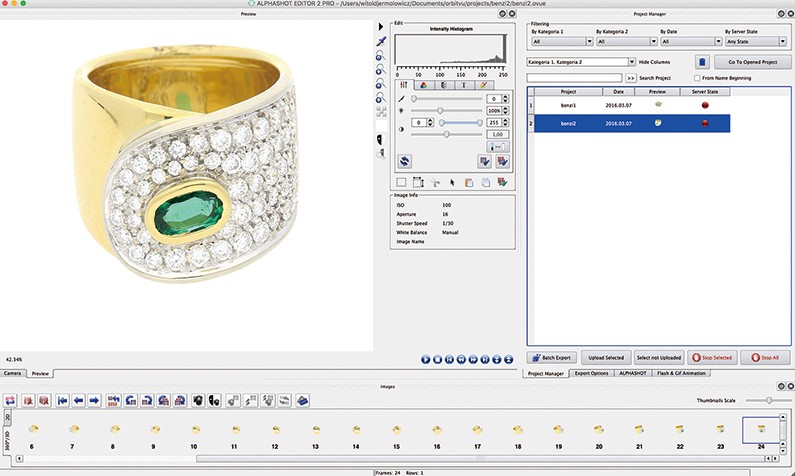Click the paste pages icon in edit tools

coord(486,182)
